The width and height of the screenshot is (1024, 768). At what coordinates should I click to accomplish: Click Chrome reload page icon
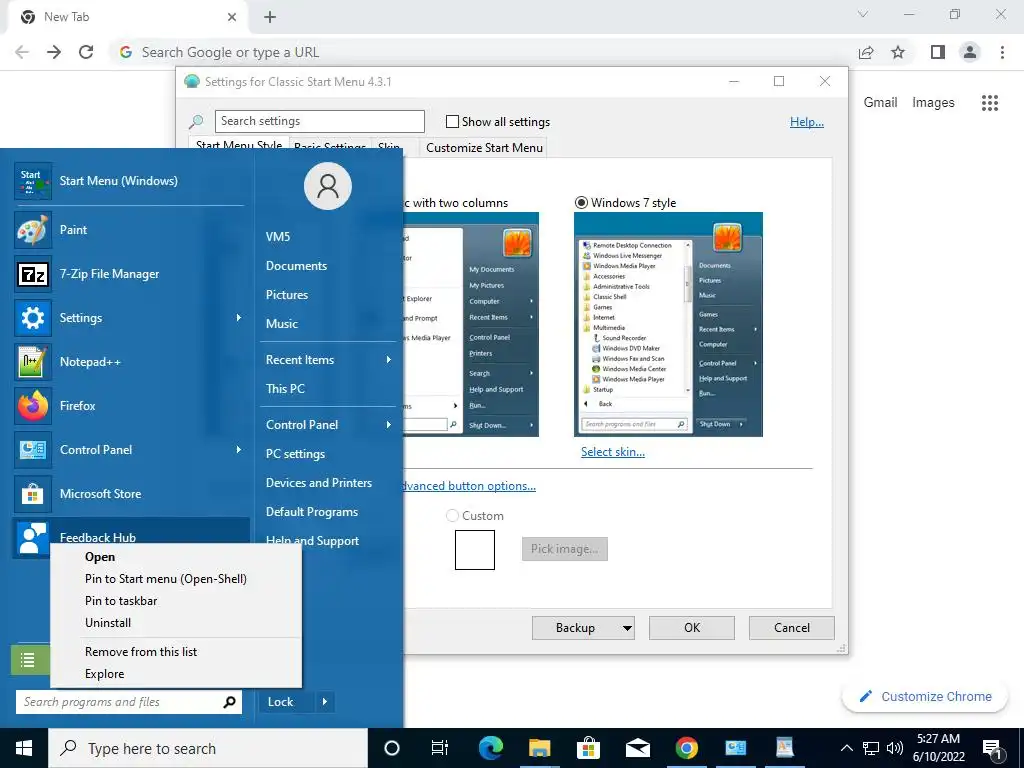(x=86, y=52)
